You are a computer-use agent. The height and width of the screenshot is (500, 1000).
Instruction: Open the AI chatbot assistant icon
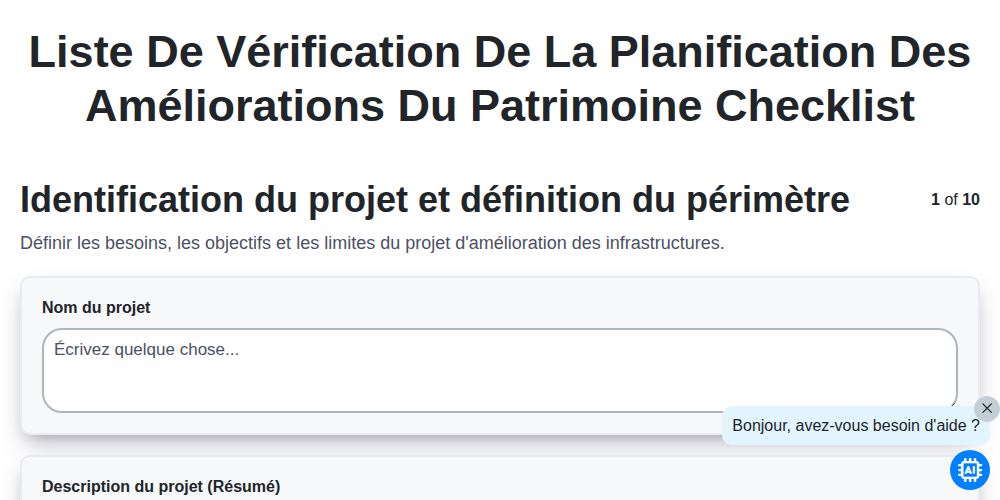(969, 470)
